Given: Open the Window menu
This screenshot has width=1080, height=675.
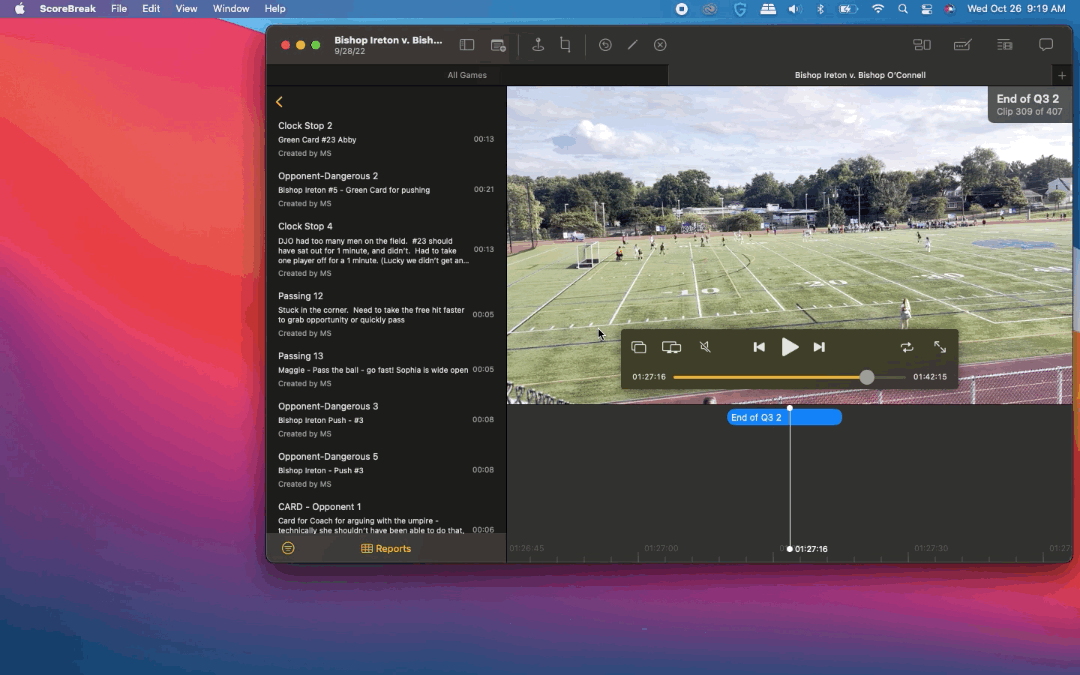Looking at the screenshot, I should [x=231, y=8].
